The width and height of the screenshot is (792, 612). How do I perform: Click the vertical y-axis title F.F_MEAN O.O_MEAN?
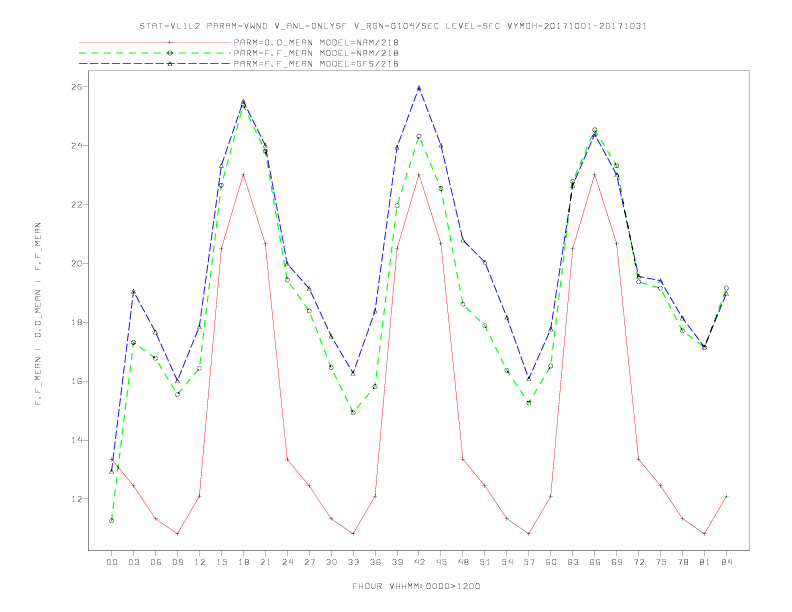[38, 314]
